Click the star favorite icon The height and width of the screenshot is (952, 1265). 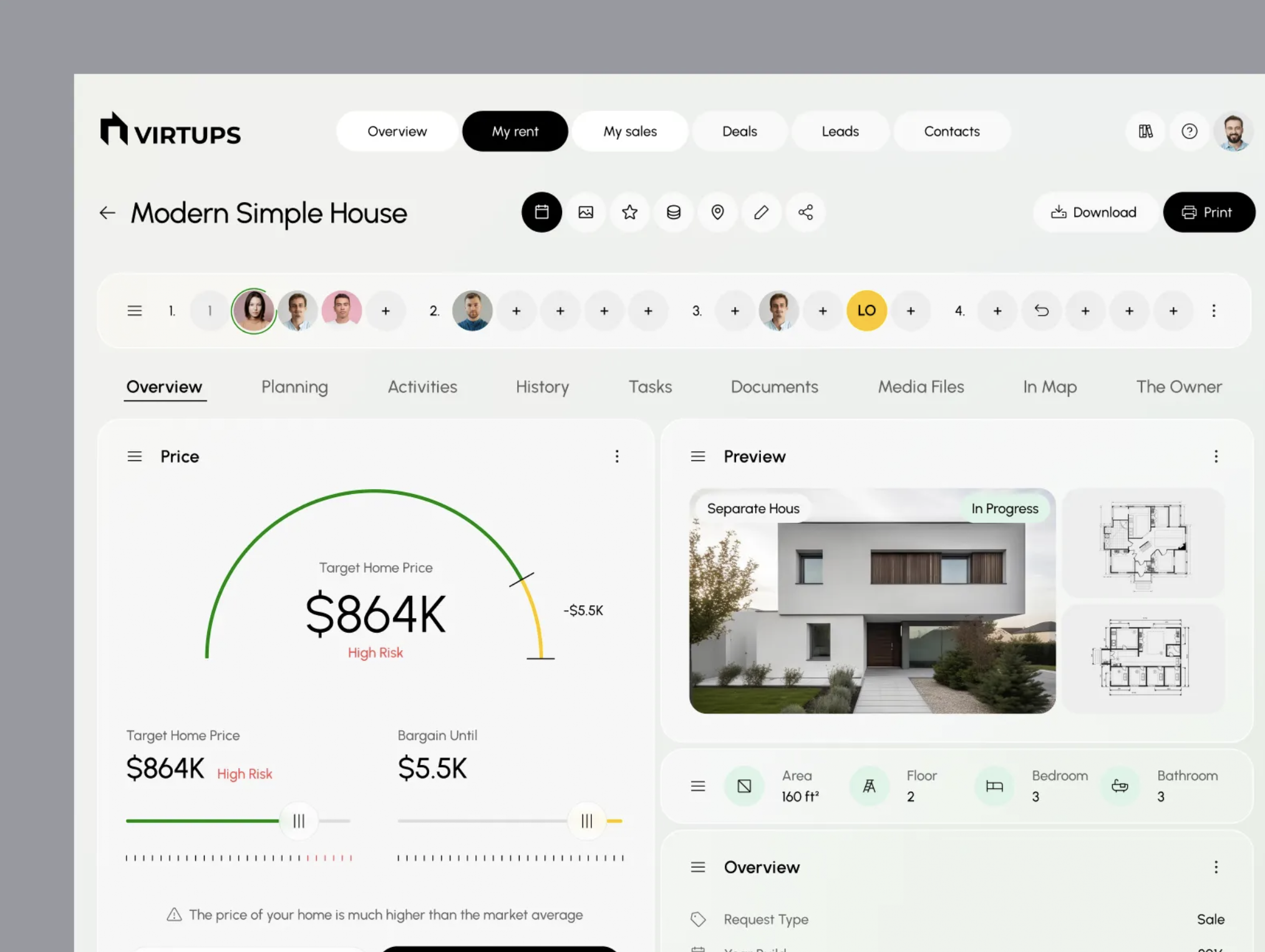coord(629,212)
